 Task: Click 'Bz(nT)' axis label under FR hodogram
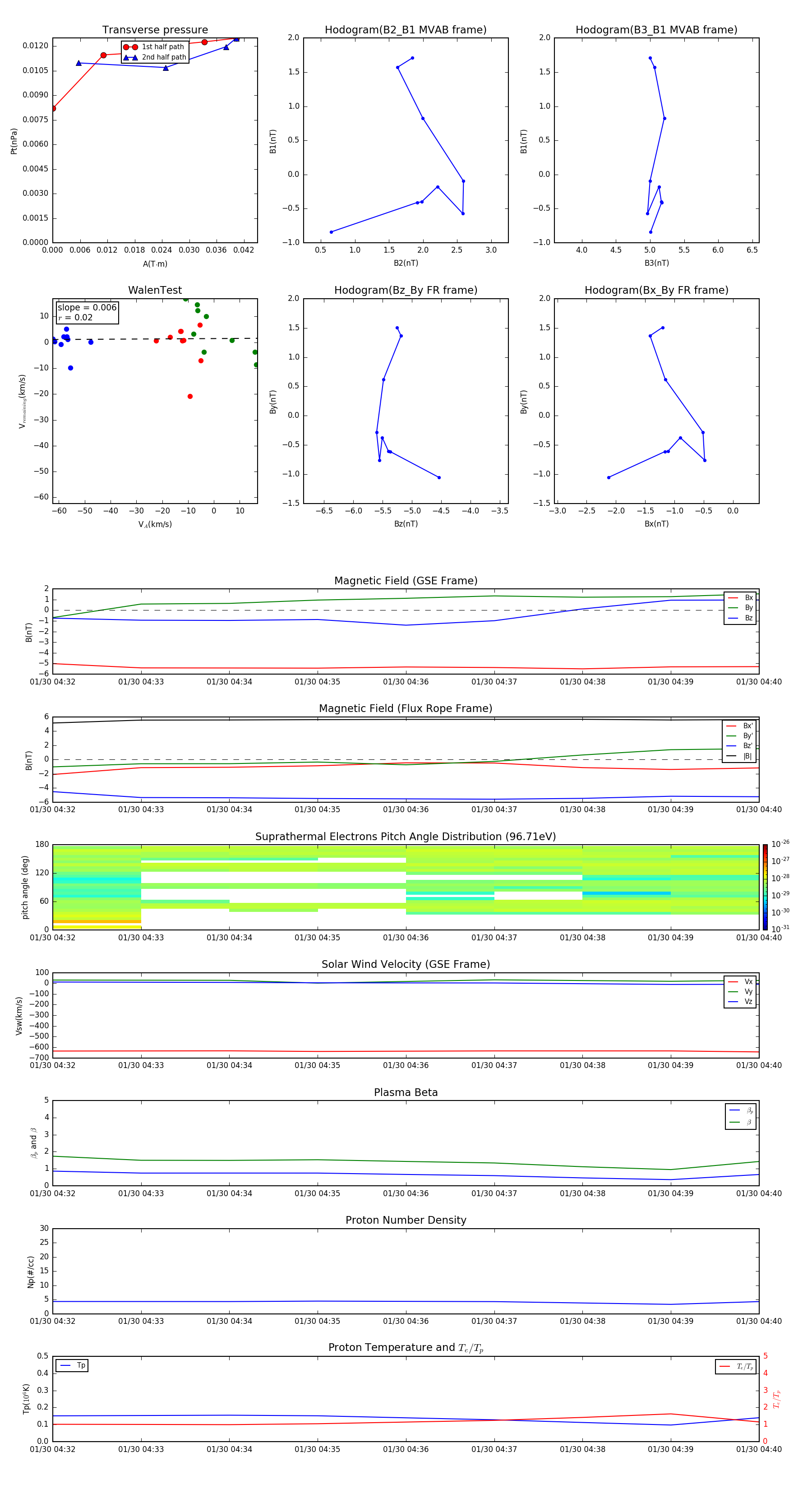pos(406,524)
